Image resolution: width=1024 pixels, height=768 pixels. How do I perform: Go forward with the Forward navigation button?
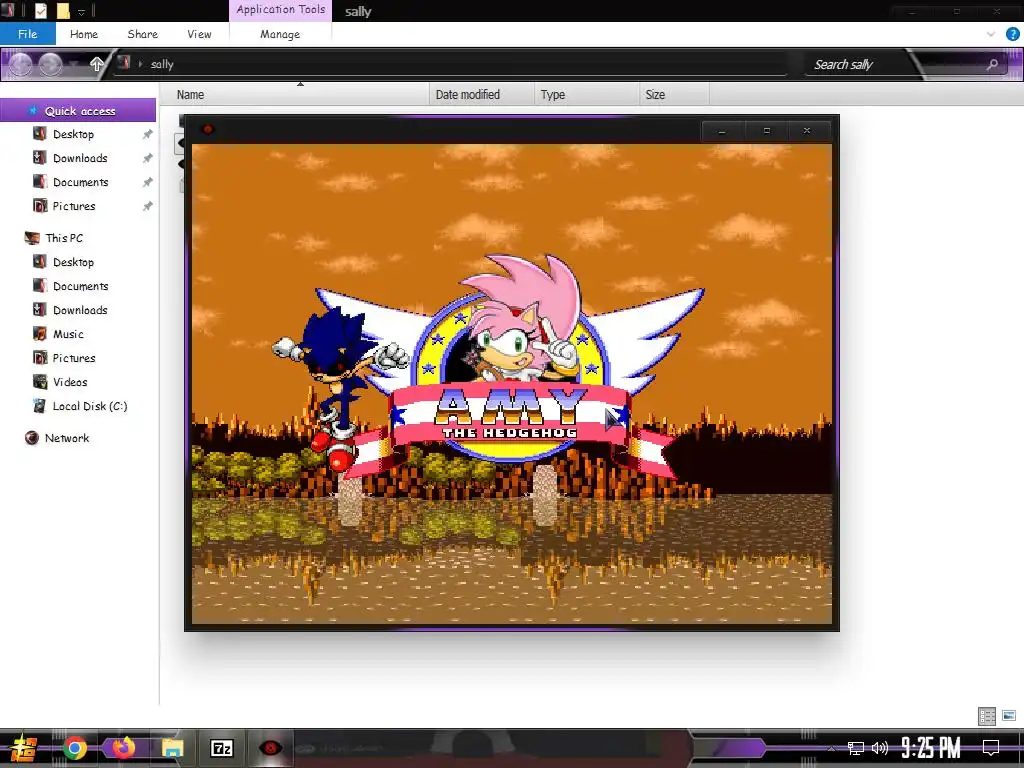coord(51,64)
